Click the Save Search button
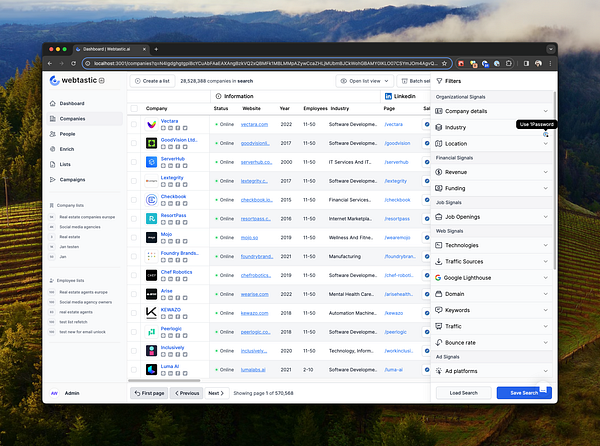Viewport: 600px width, 446px height. pos(524,393)
